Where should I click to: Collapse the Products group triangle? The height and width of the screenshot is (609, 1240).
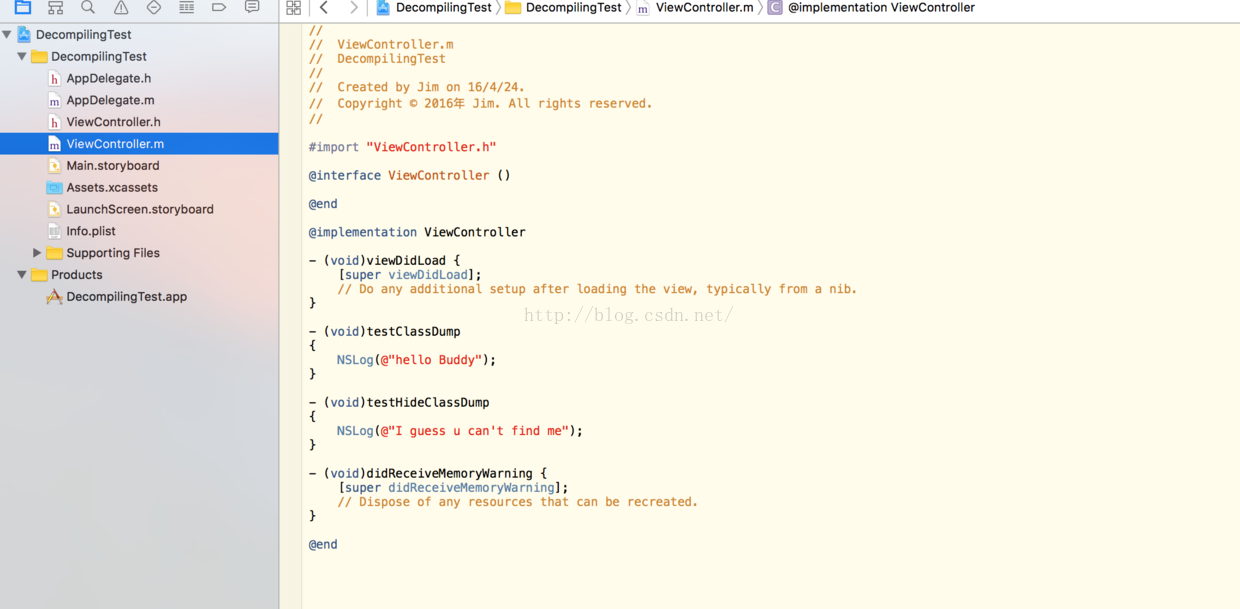click(x=22, y=275)
